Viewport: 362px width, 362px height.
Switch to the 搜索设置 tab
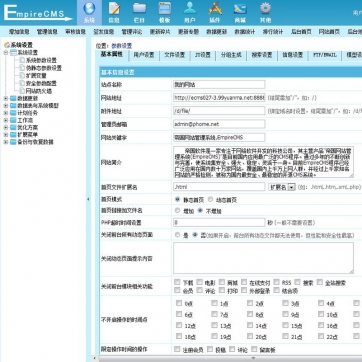[x=262, y=55]
